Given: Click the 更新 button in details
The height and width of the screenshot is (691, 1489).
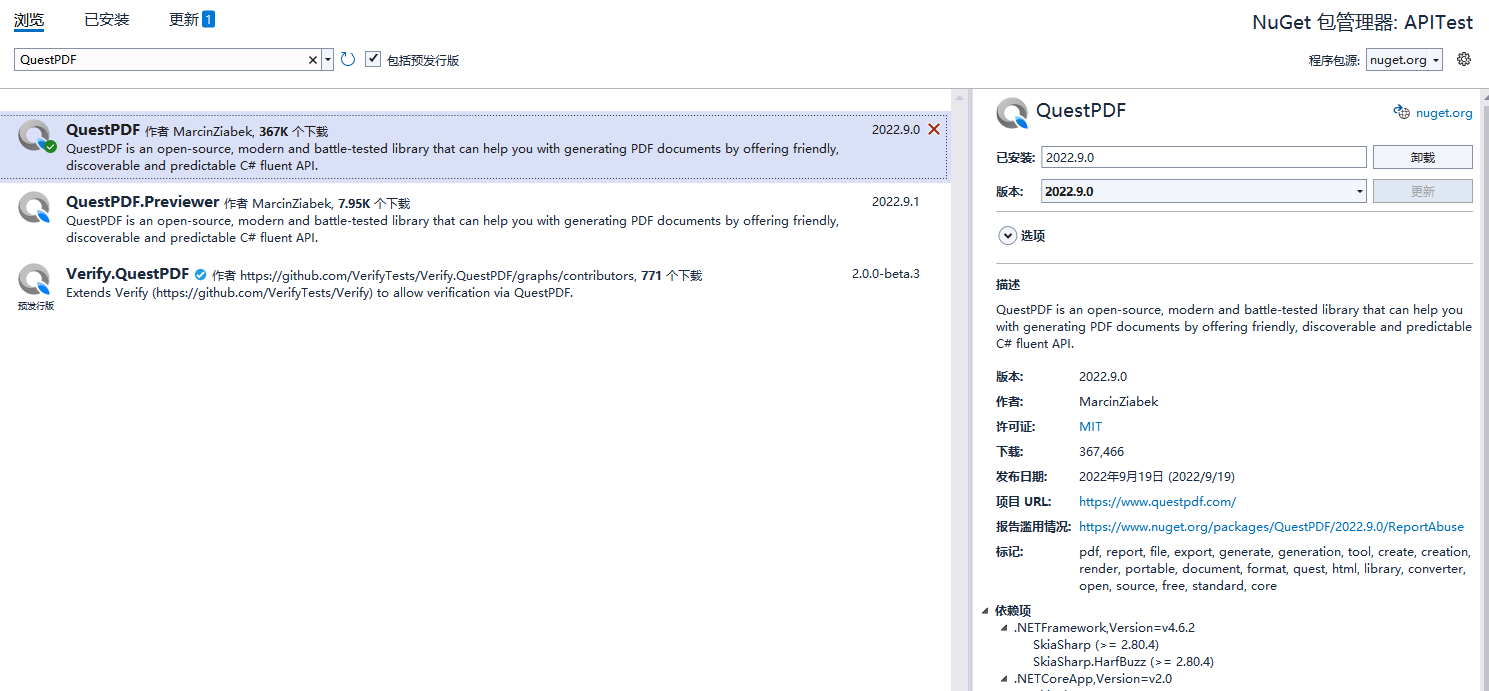Looking at the screenshot, I should click(1422, 191).
